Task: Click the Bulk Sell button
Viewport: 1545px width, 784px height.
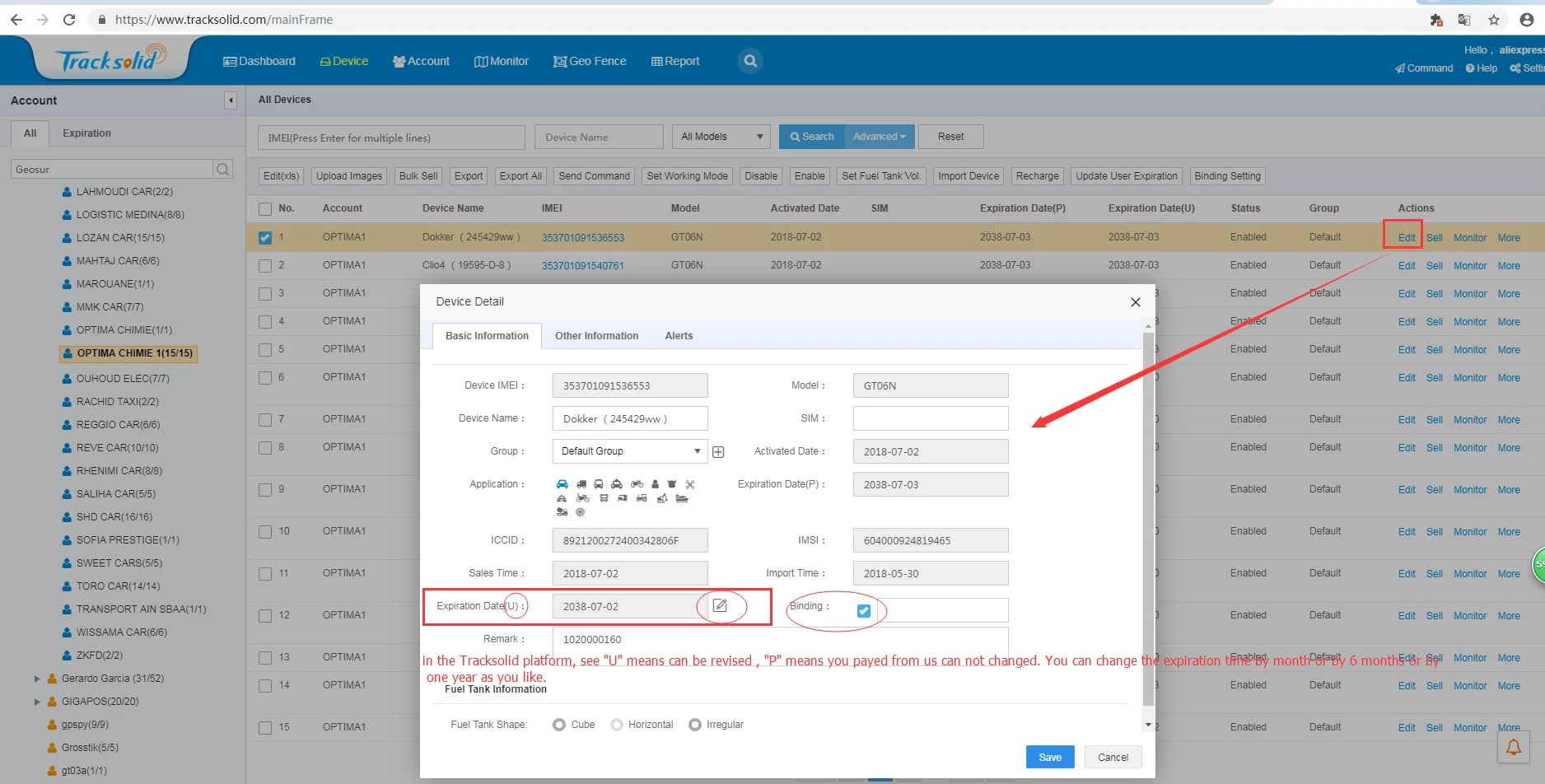Action: click(x=418, y=176)
